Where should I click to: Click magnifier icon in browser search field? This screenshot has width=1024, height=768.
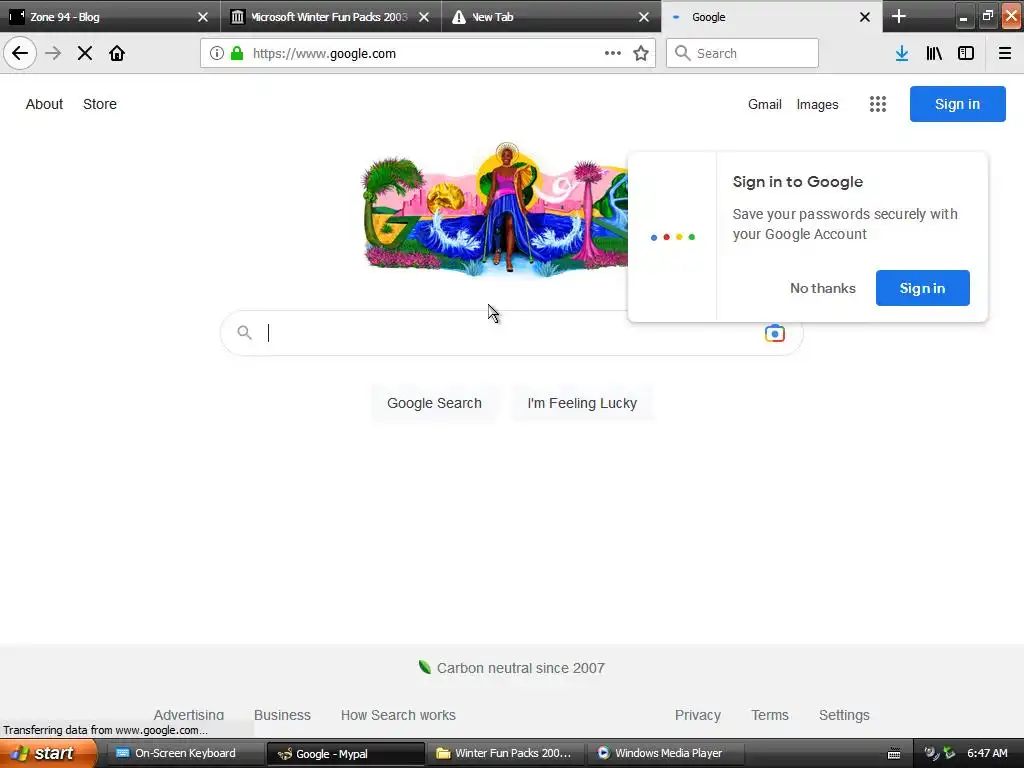click(682, 53)
